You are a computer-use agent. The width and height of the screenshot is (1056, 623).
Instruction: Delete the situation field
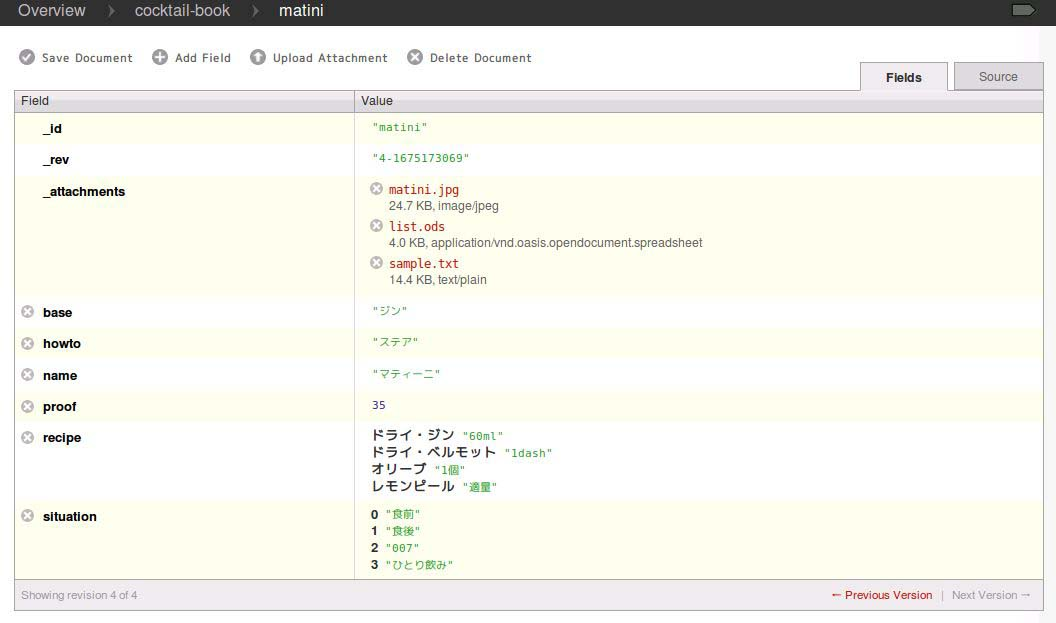point(28,516)
